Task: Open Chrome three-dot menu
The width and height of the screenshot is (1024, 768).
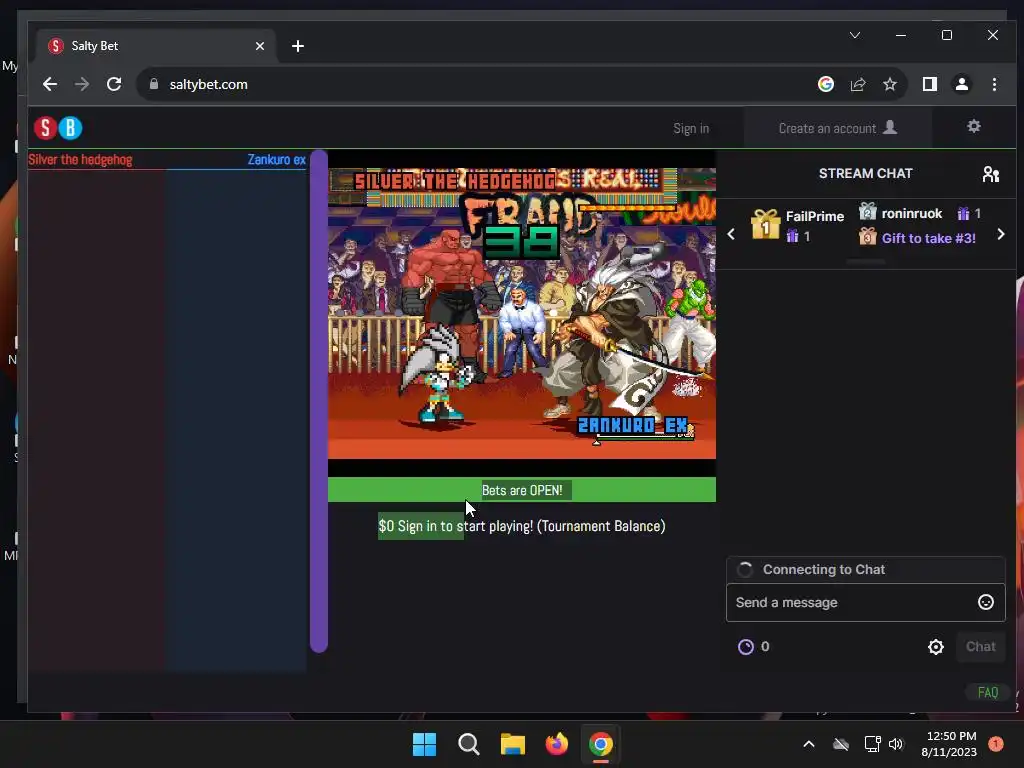Action: [x=994, y=84]
